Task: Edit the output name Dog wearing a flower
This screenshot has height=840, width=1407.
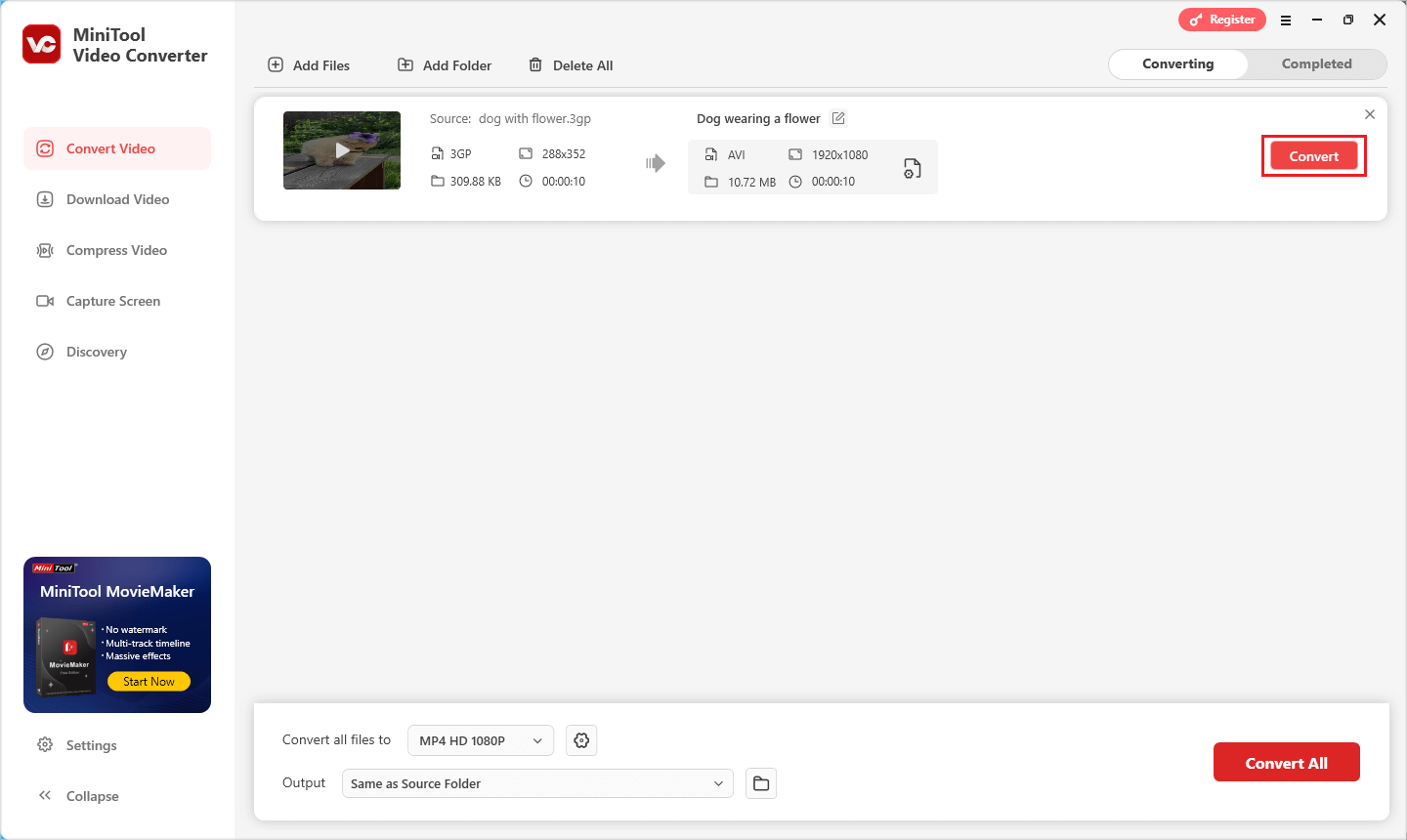Action: click(x=838, y=118)
